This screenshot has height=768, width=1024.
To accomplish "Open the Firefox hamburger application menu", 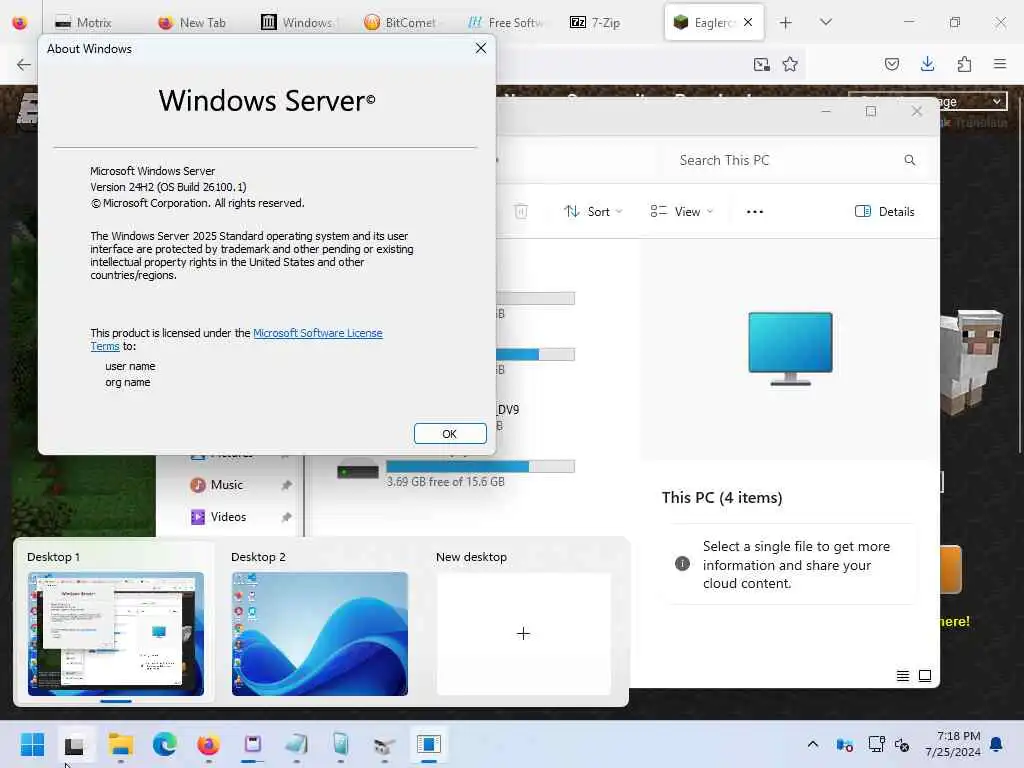I will pos(1000,64).
